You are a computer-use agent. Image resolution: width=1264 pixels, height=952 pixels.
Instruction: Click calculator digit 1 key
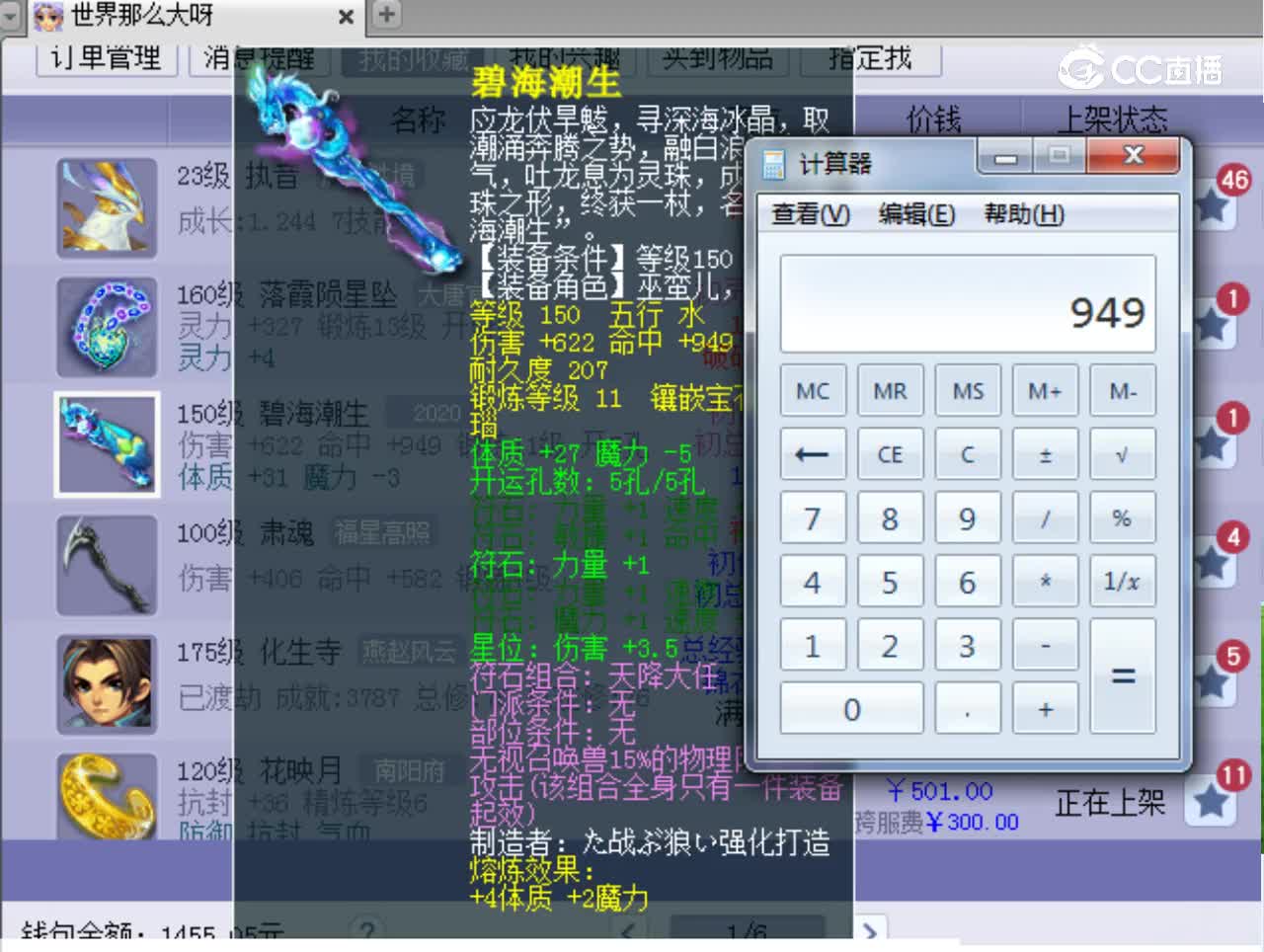813,646
